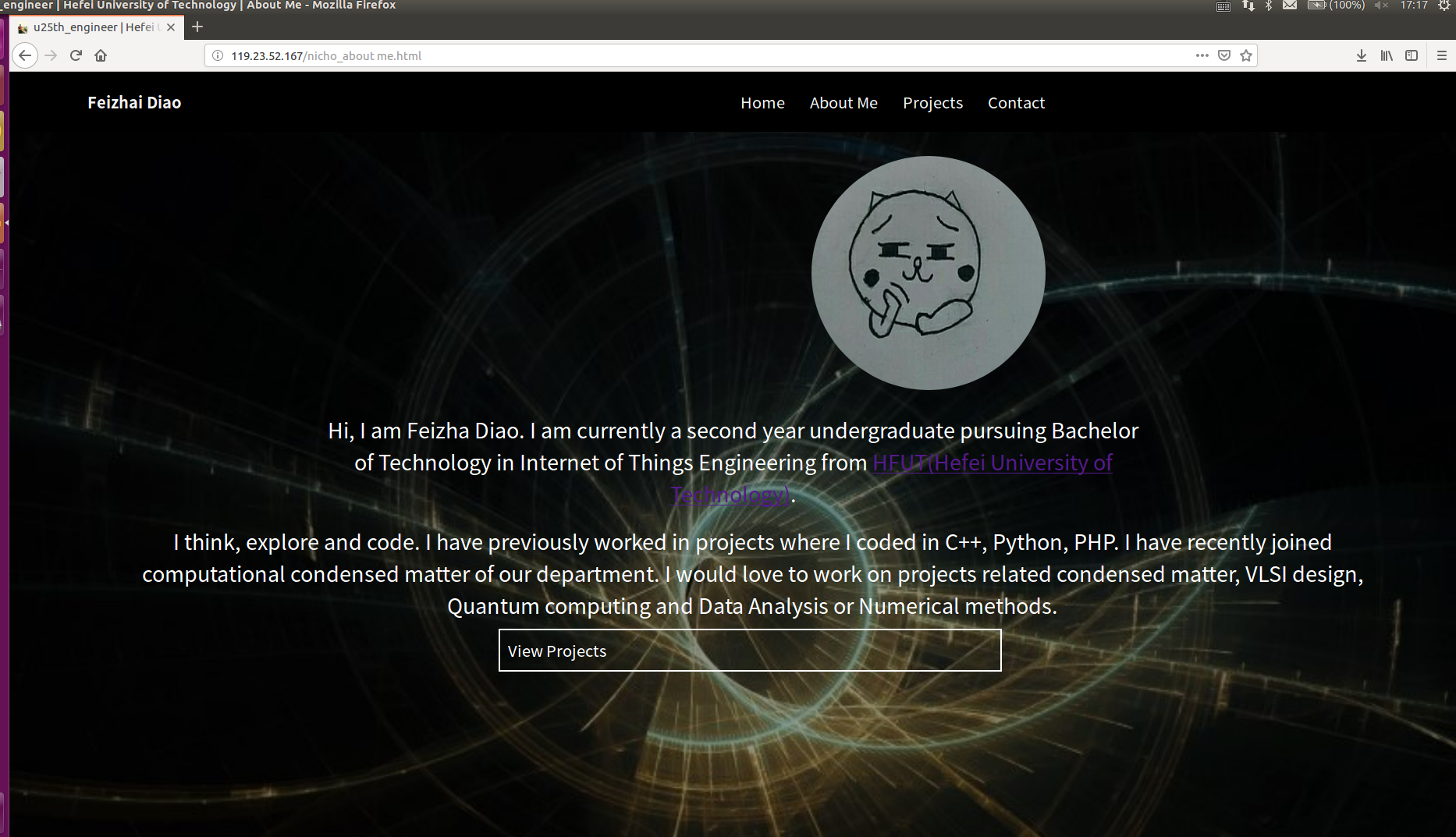Open the battery 100% indicator
Screen dimensions: 1456x837
[x=1337, y=5]
